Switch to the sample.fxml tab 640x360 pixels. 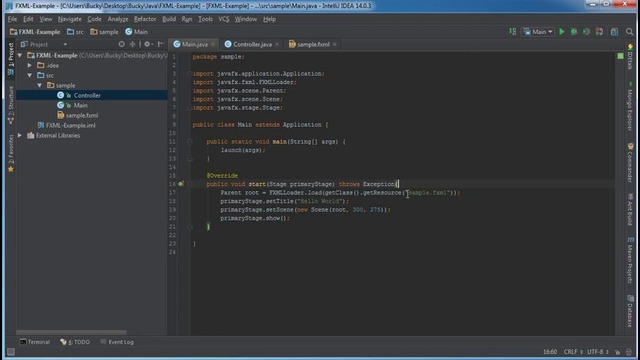click(x=313, y=44)
